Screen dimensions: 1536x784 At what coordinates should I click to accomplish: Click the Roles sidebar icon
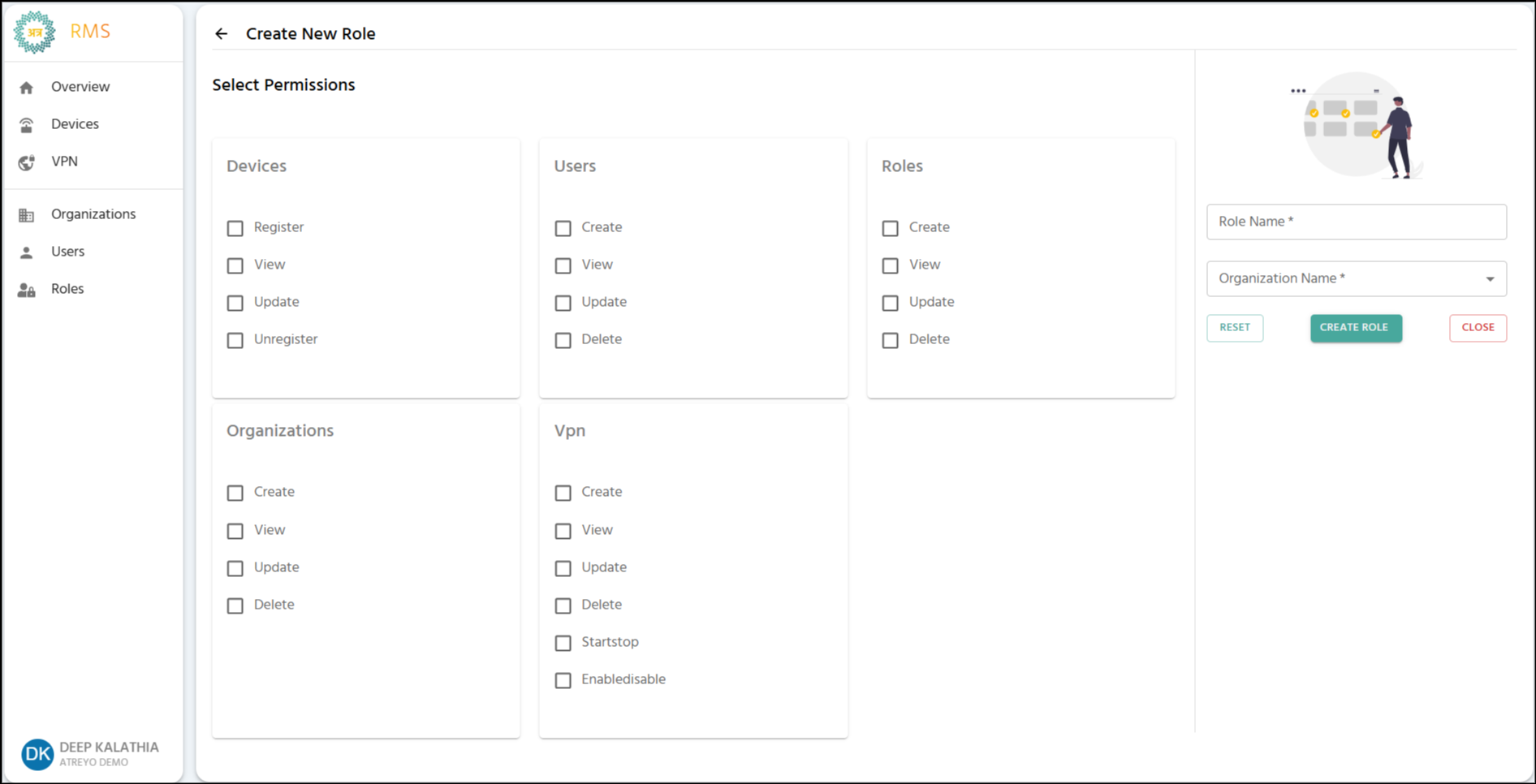click(x=27, y=290)
